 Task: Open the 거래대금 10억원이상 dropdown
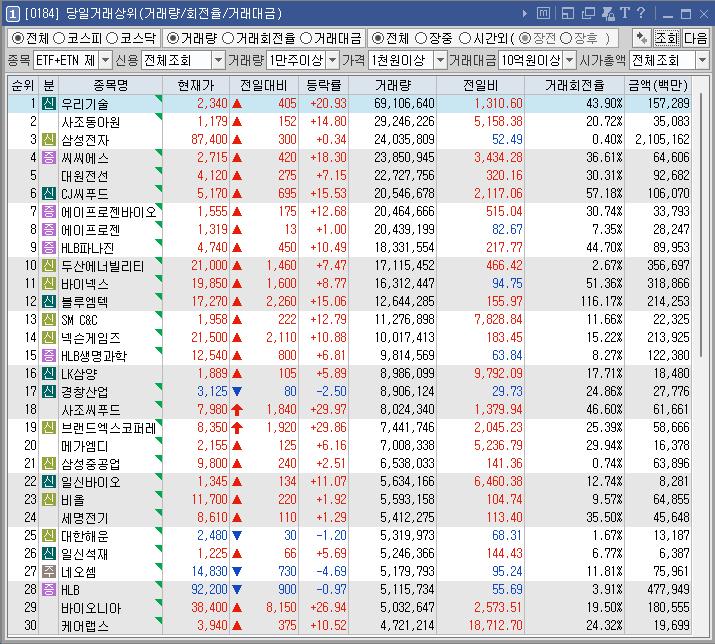click(x=570, y=60)
